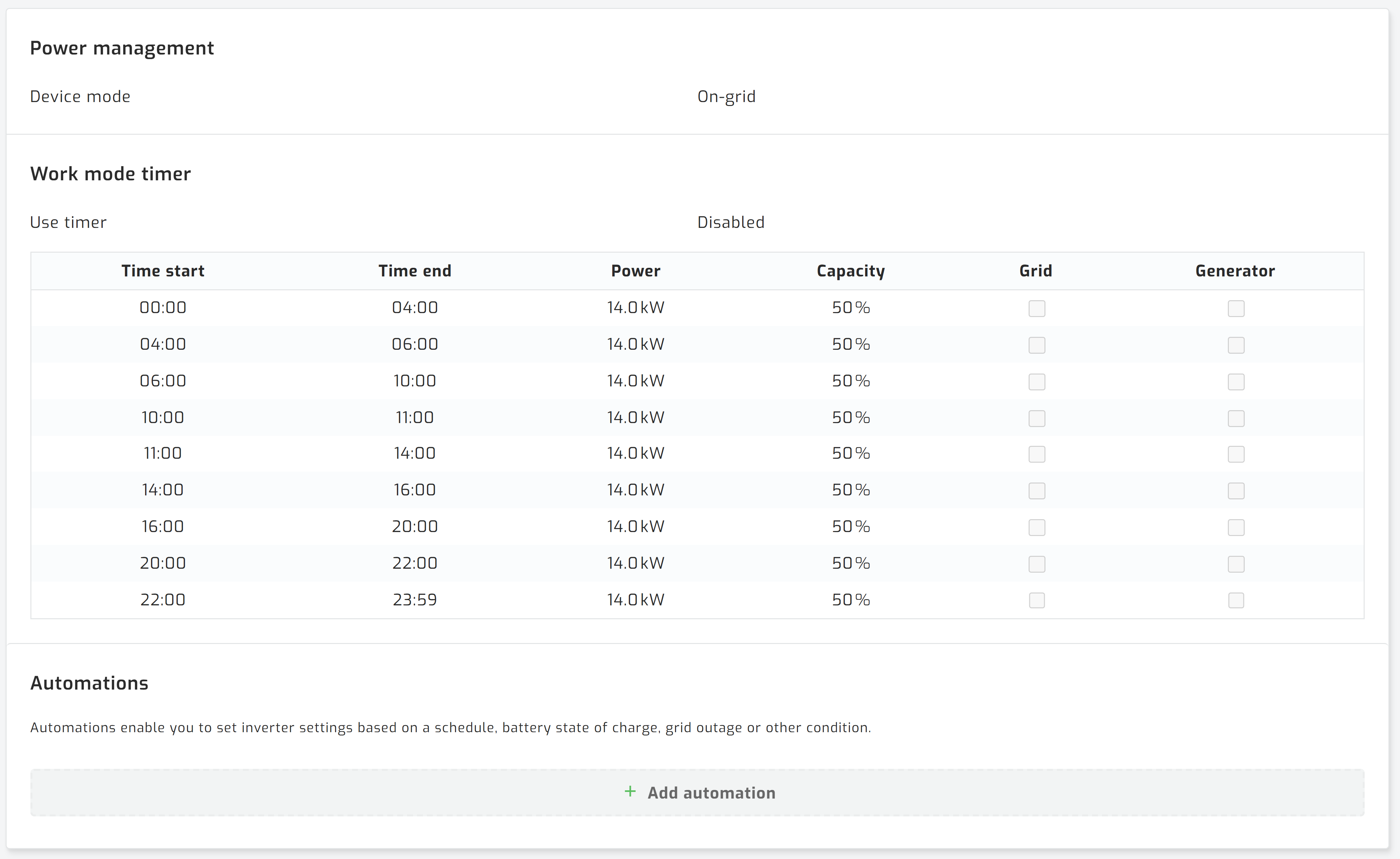
Task: Click the Add automation button
Action: 697,793
